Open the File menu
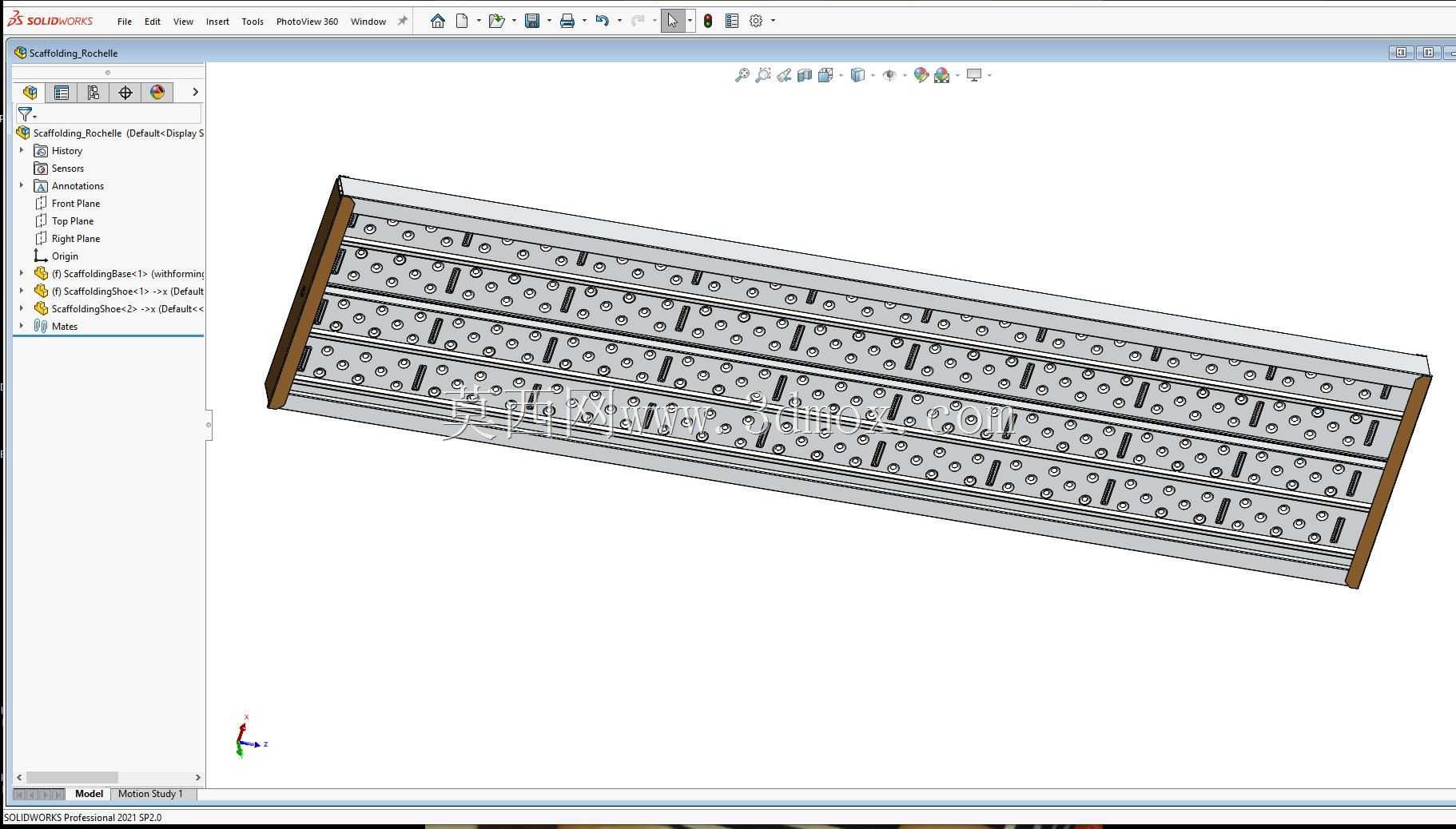This screenshot has width=1456, height=829. (x=125, y=22)
